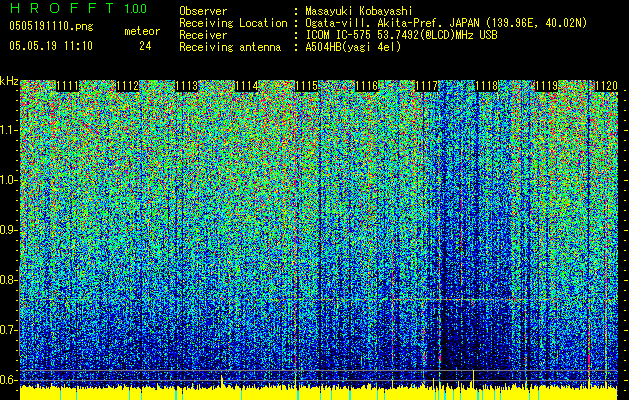Click the kHz axis unit label
The image size is (629, 400).
(x=9, y=81)
